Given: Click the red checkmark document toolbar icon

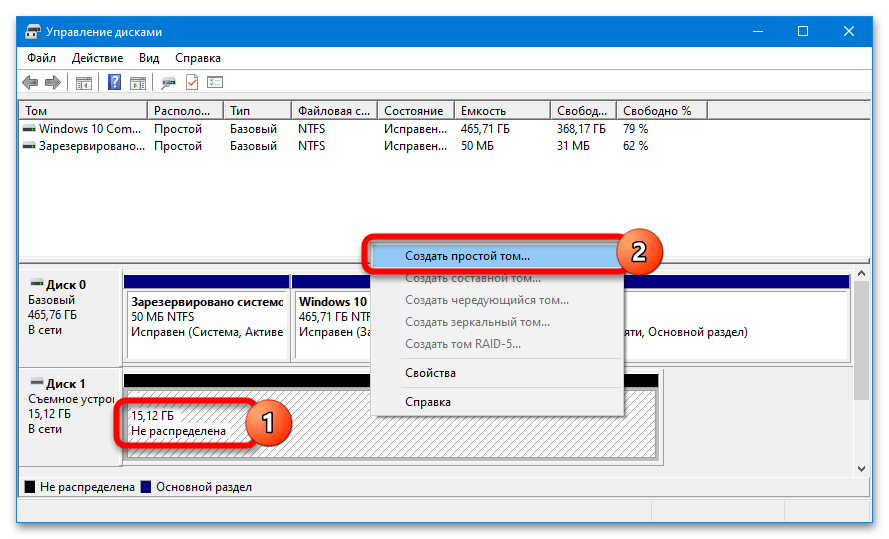Looking at the screenshot, I should (x=192, y=83).
